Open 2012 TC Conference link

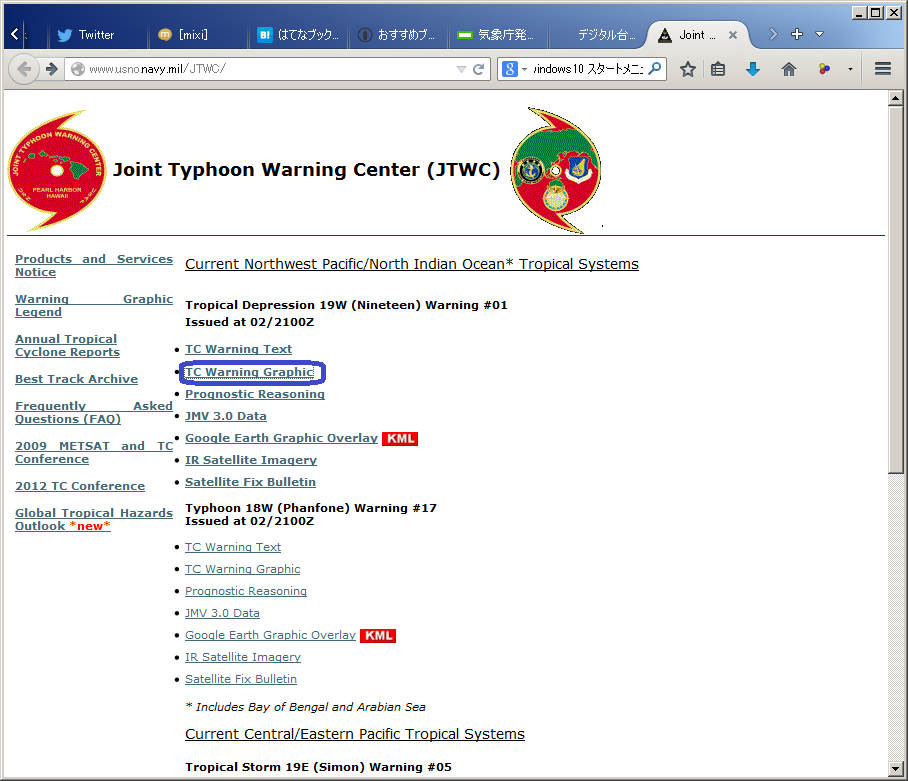(80, 486)
